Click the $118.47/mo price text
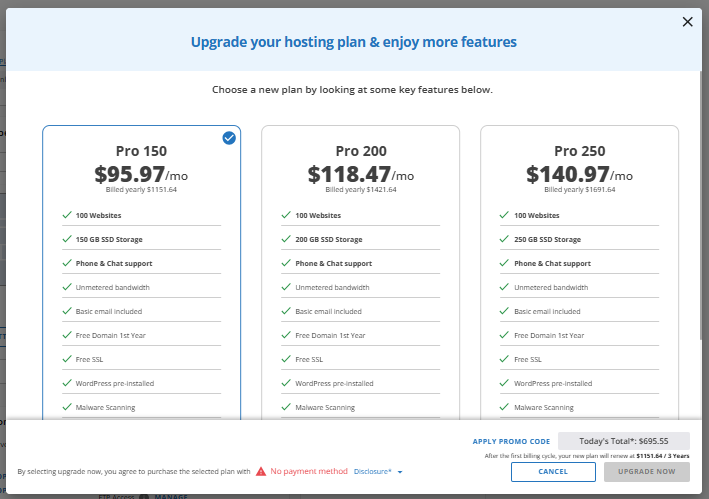This screenshot has width=709, height=499. [361, 174]
